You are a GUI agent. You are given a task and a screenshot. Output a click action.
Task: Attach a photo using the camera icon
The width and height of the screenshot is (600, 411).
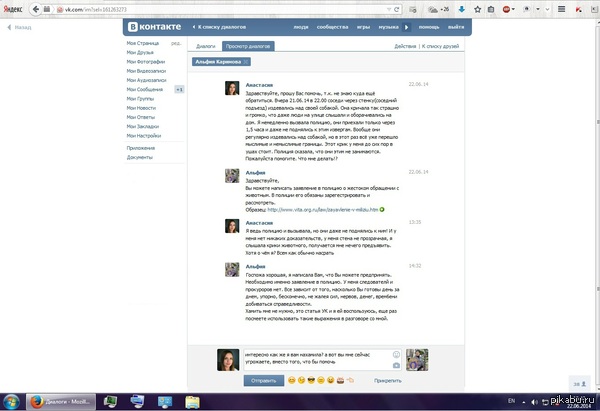396,365
